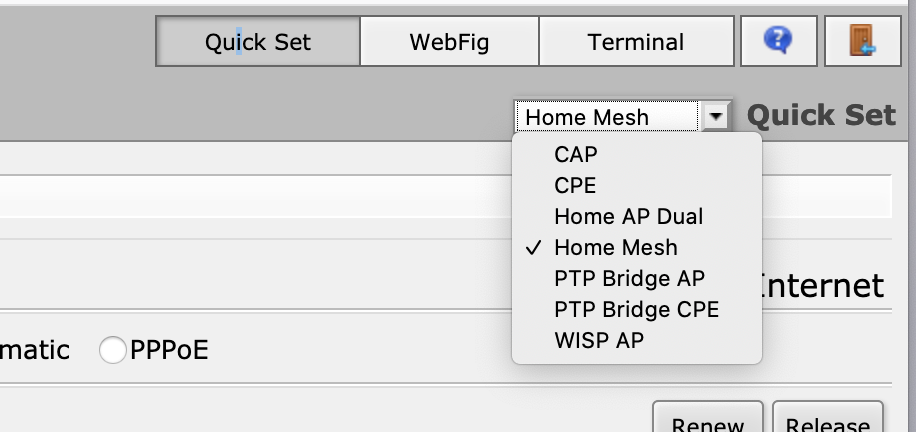Click the logout door icon
Viewport: 916px width, 432px height.
[861, 41]
